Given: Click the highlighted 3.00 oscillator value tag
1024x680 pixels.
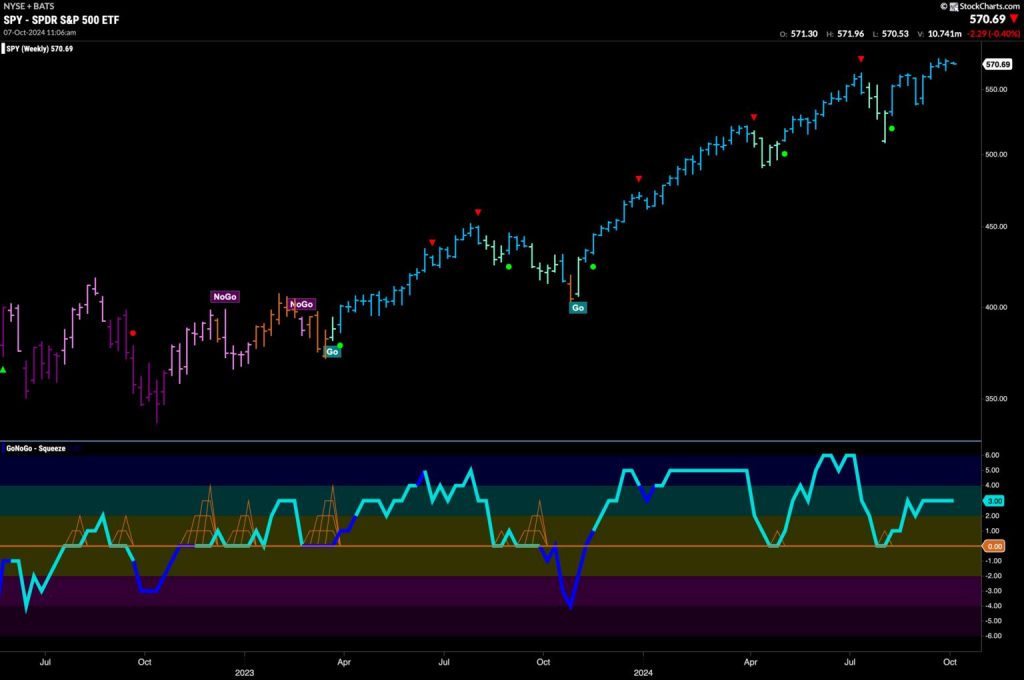Looking at the screenshot, I should point(994,501).
